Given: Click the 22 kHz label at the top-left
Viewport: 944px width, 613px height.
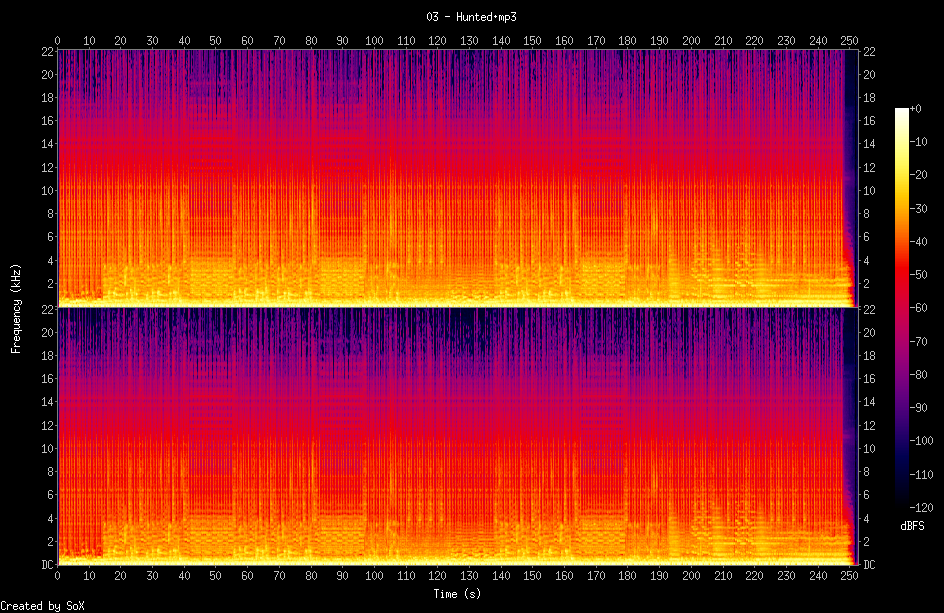Looking at the screenshot, I should [46, 51].
